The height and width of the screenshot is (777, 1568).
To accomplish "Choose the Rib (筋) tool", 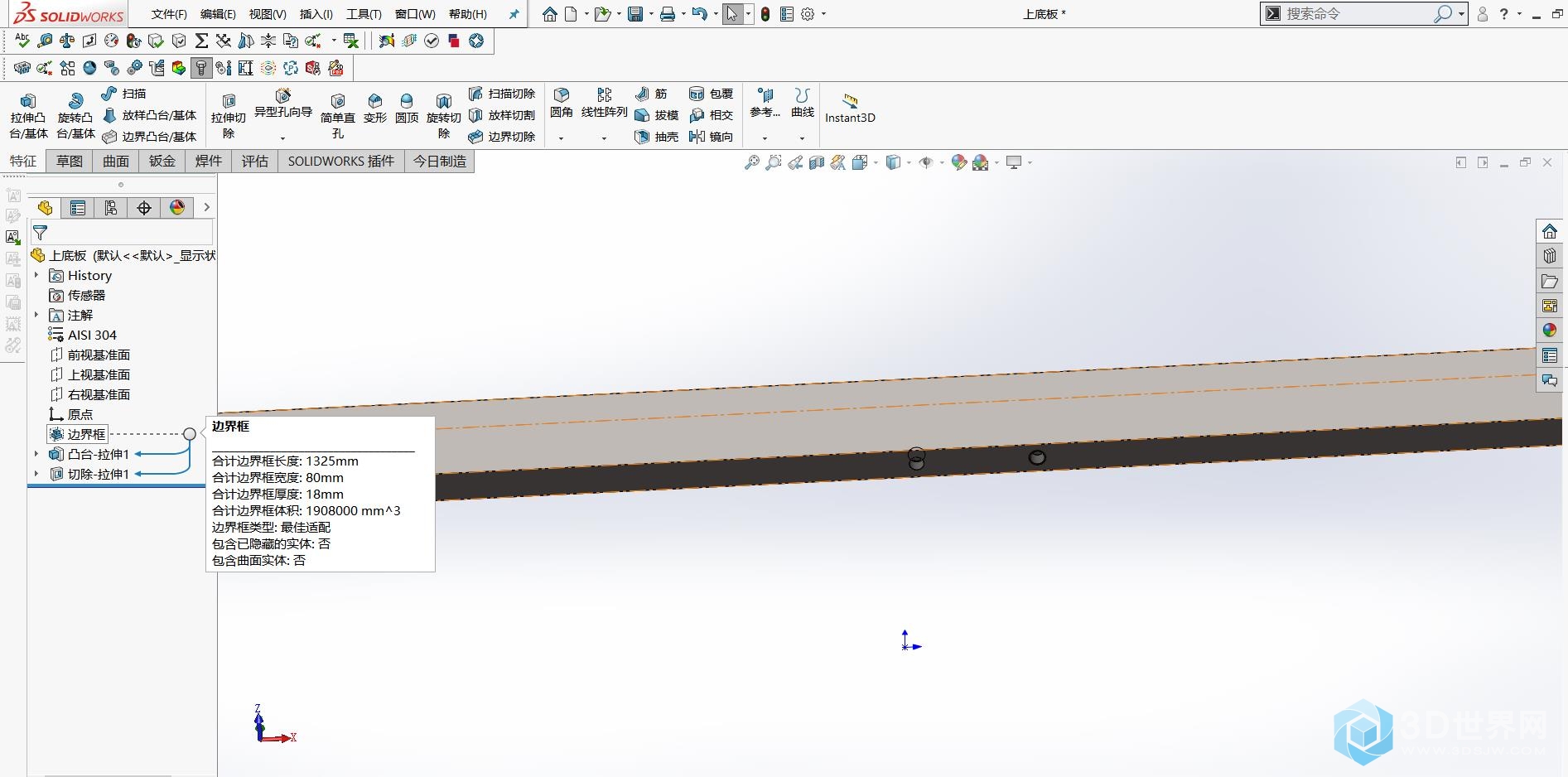I will point(651,94).
